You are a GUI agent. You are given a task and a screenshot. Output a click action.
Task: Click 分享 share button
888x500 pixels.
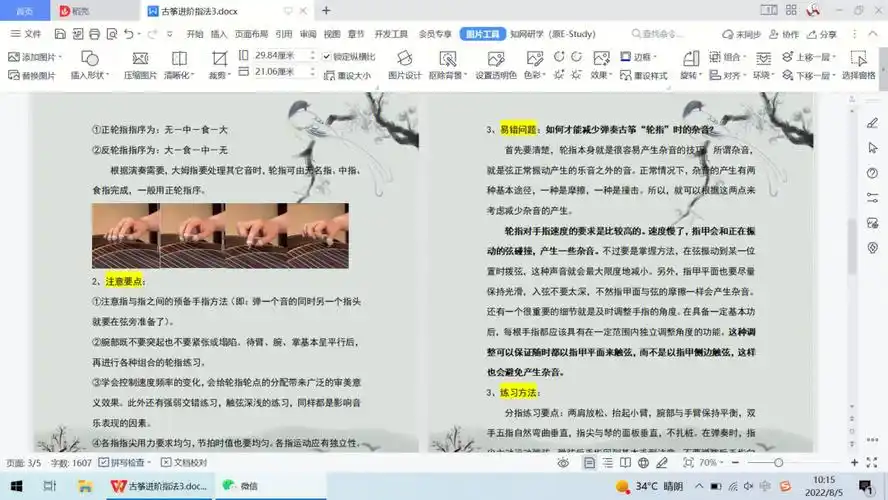point(822,35)
